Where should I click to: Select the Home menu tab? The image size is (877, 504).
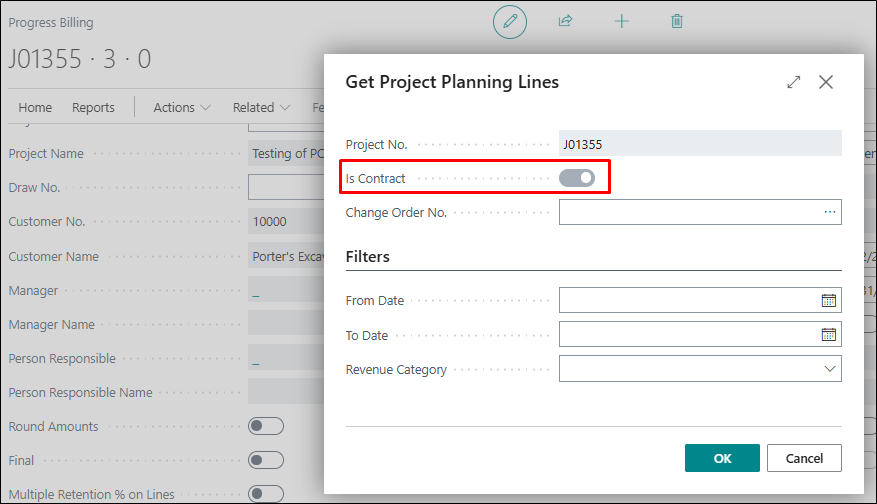point(35,107)
